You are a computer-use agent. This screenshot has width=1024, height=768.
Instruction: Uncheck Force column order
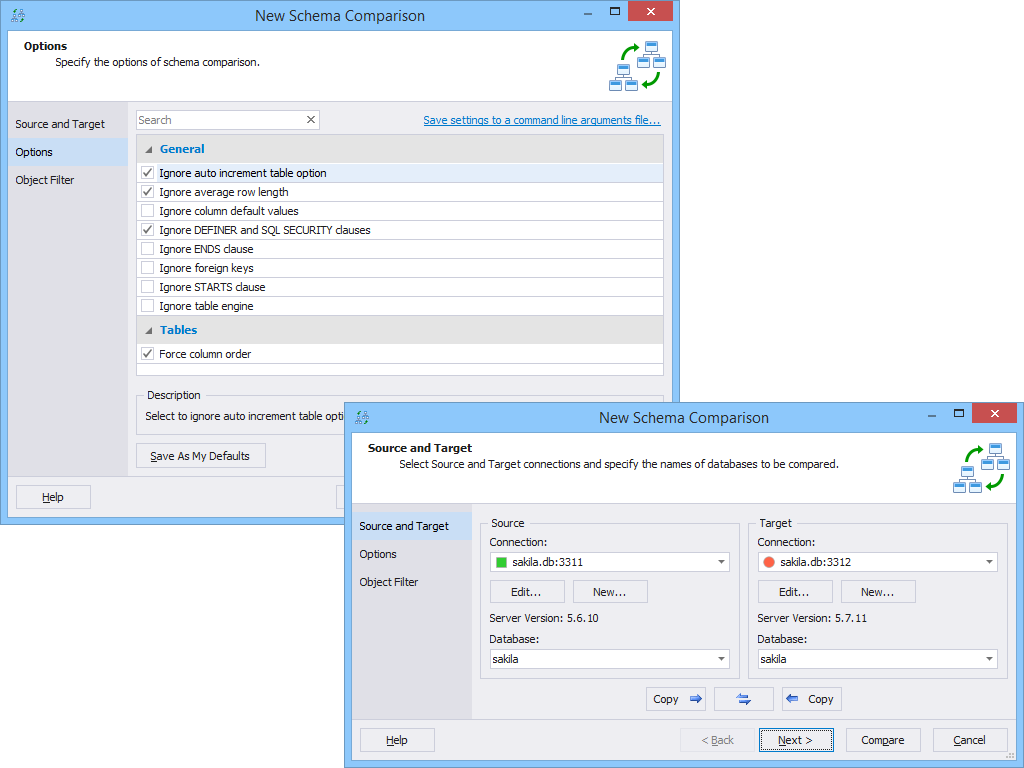[148, 353]
